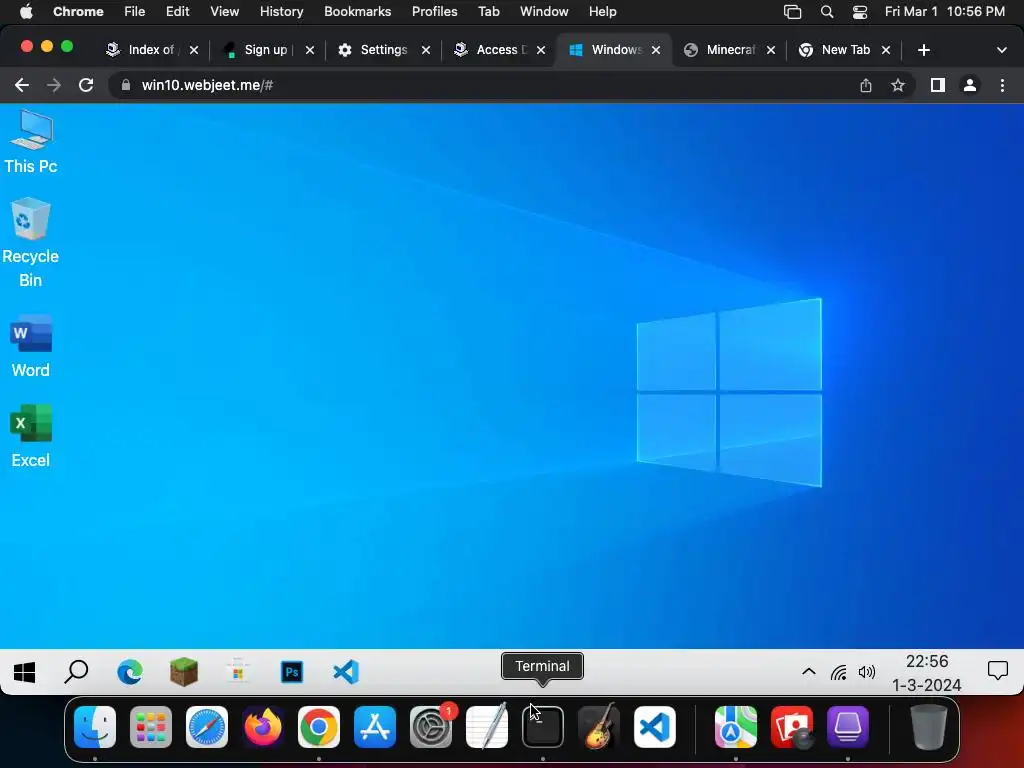
Task: Open Chrome's three-dot menu
Action: [1002, 85]
